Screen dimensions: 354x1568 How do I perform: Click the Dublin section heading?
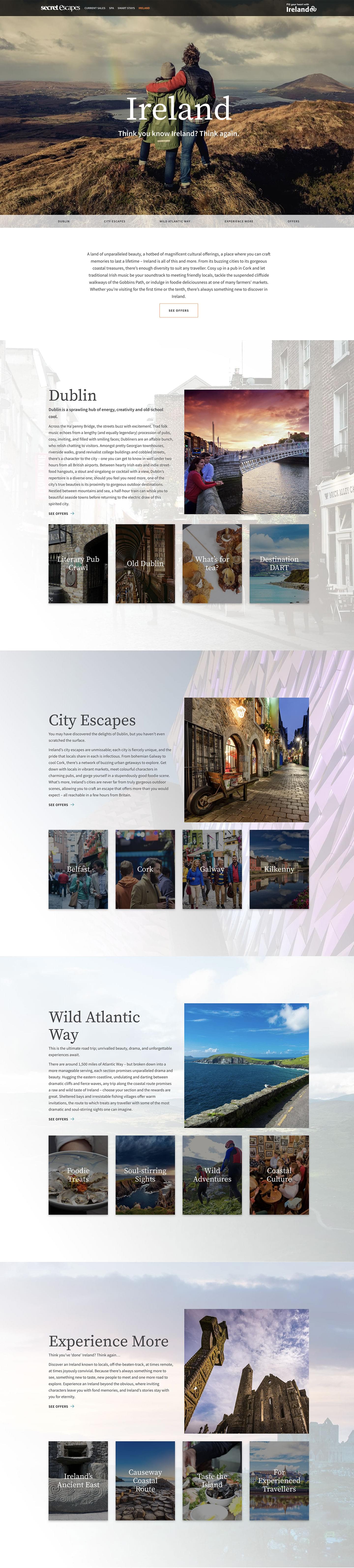(73, 396)
